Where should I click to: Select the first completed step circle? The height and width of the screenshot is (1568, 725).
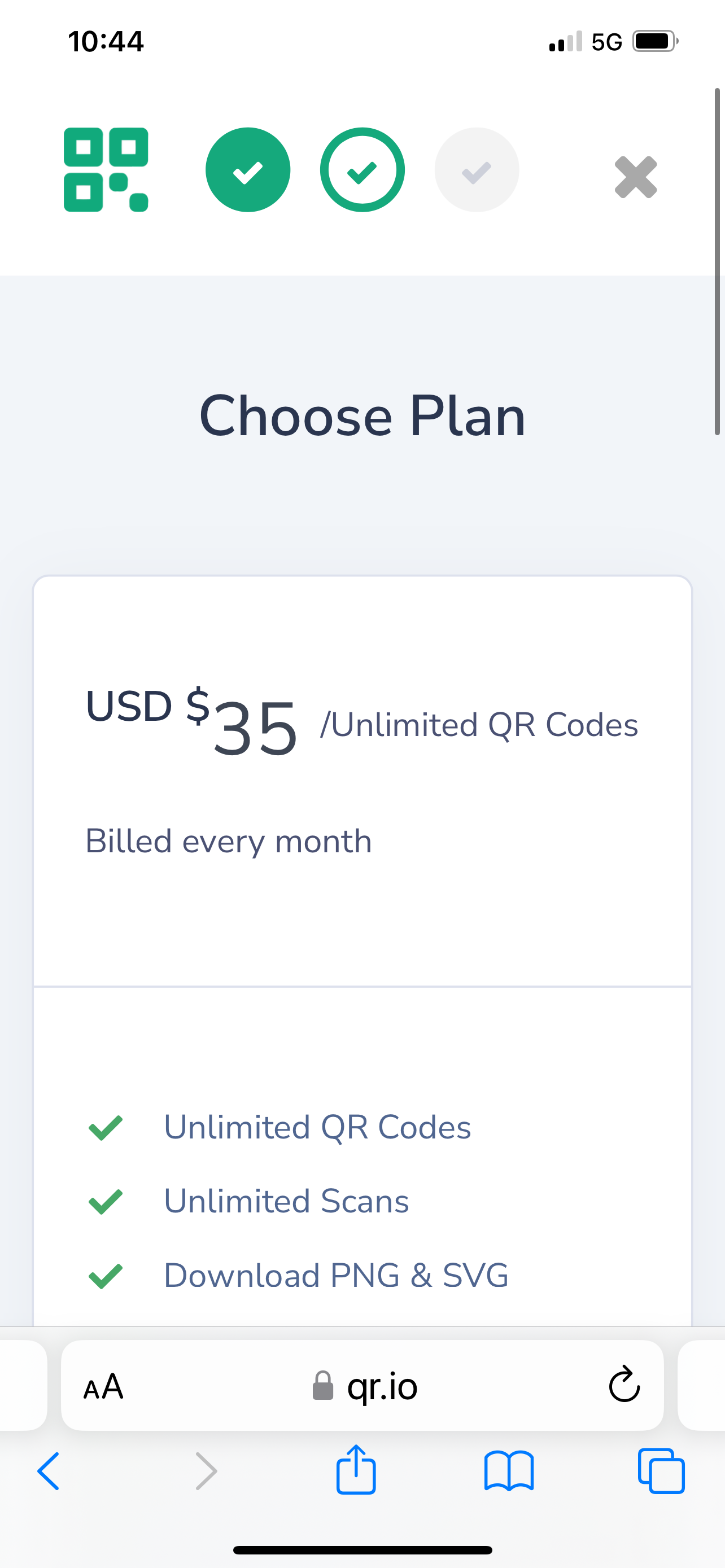click(x=248, y=170)
